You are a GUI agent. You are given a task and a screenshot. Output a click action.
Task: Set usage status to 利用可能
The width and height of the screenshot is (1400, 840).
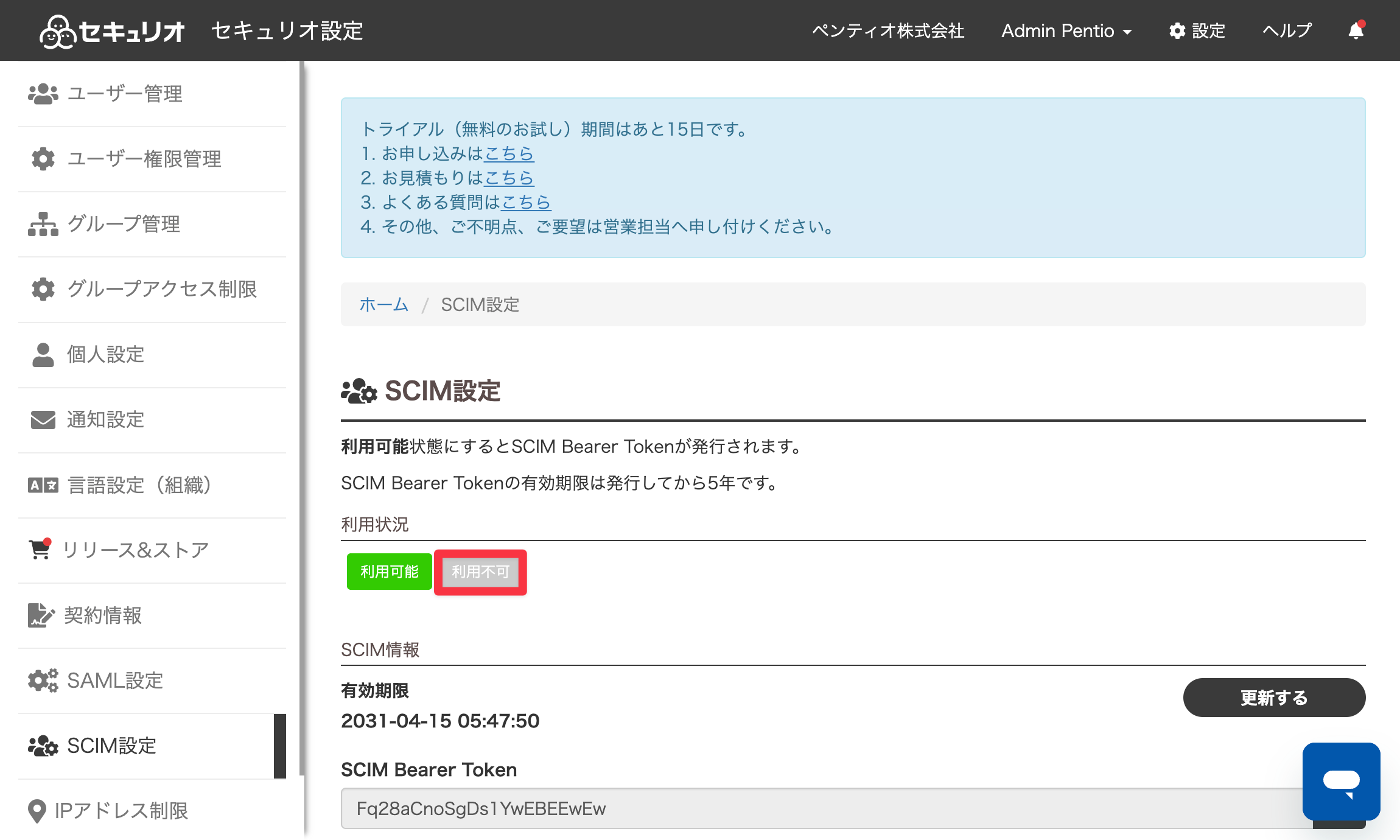pos(389,572)
